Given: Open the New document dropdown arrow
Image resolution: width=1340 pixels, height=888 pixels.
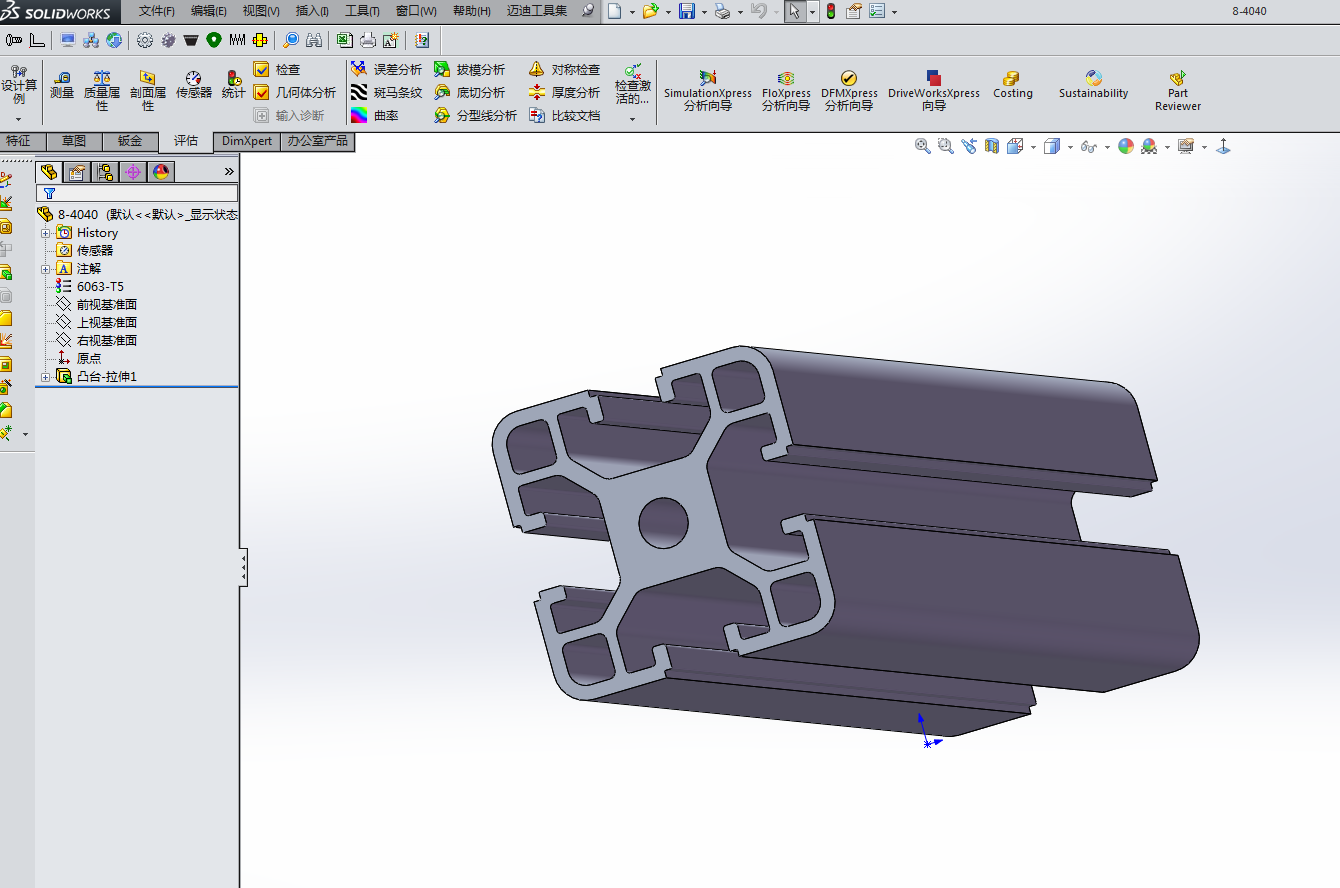Looking at the screenshot, I should point(632,12).
